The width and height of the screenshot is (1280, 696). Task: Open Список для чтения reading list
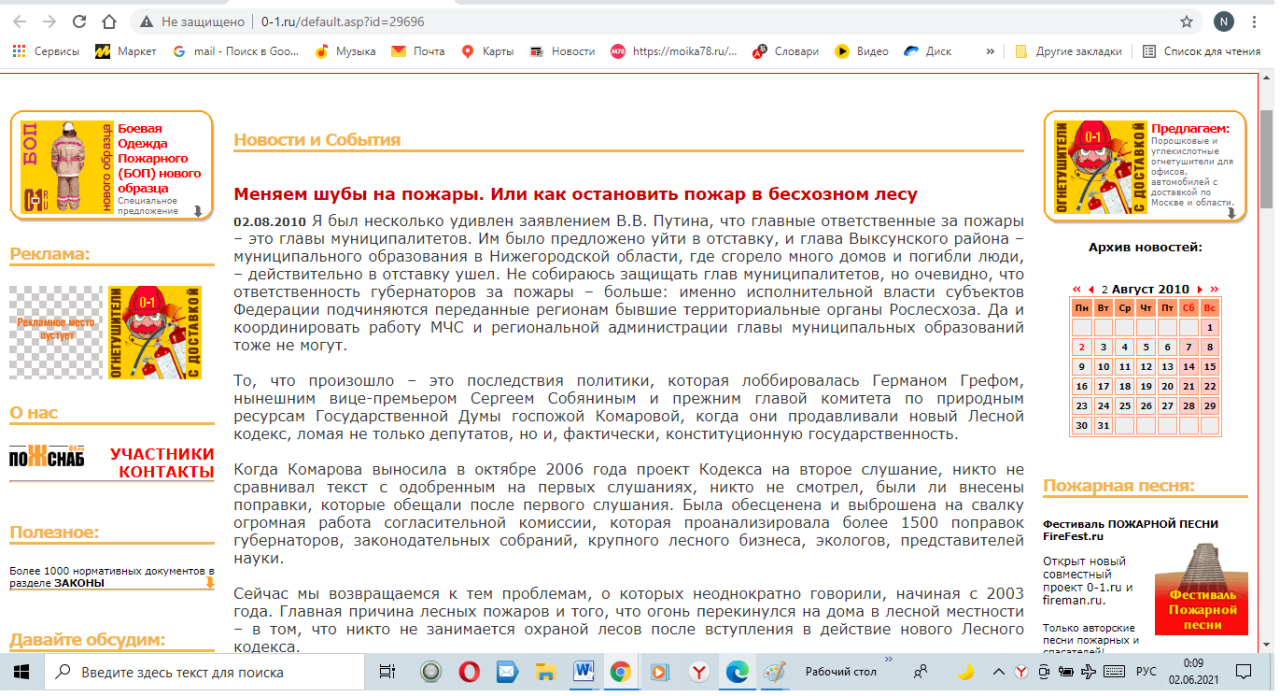pos(1201,51)
